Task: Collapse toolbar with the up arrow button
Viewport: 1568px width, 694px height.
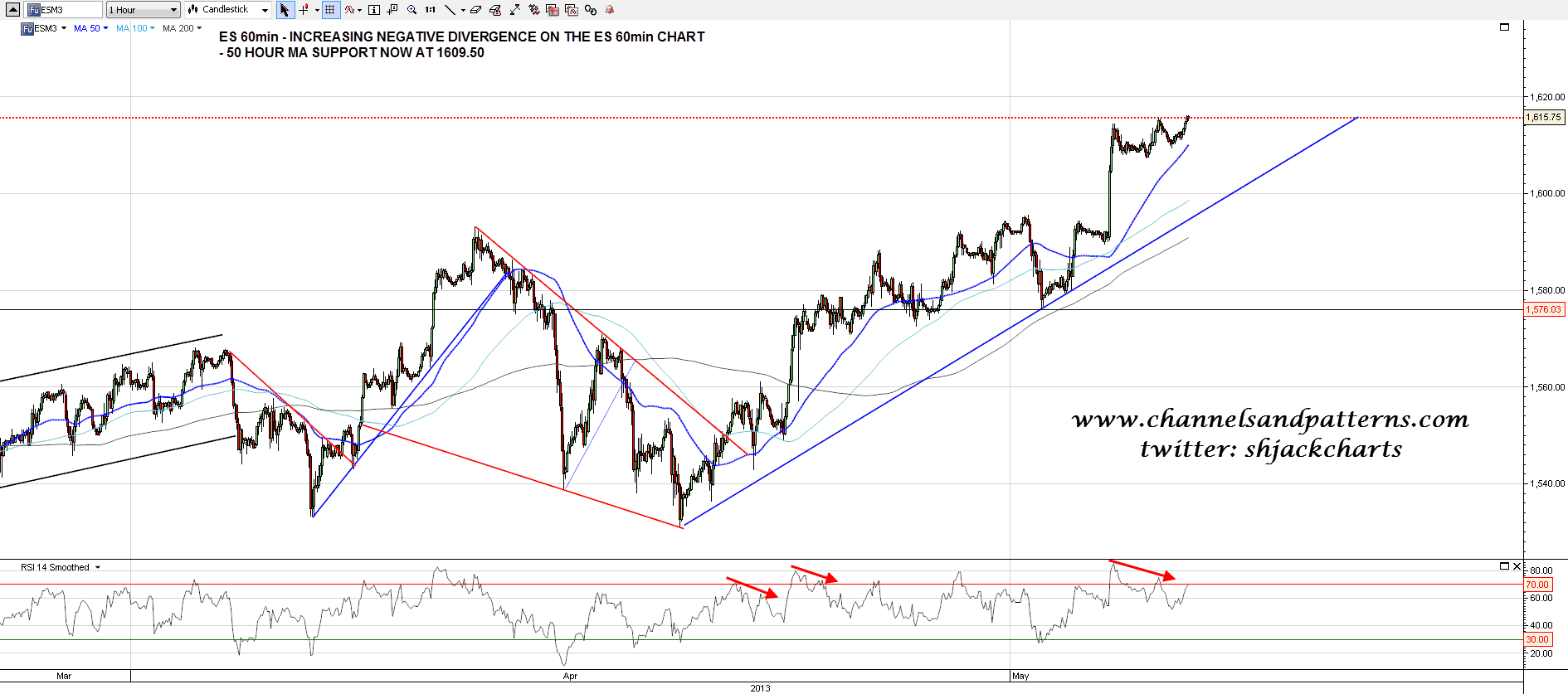Action: [12, 10]
